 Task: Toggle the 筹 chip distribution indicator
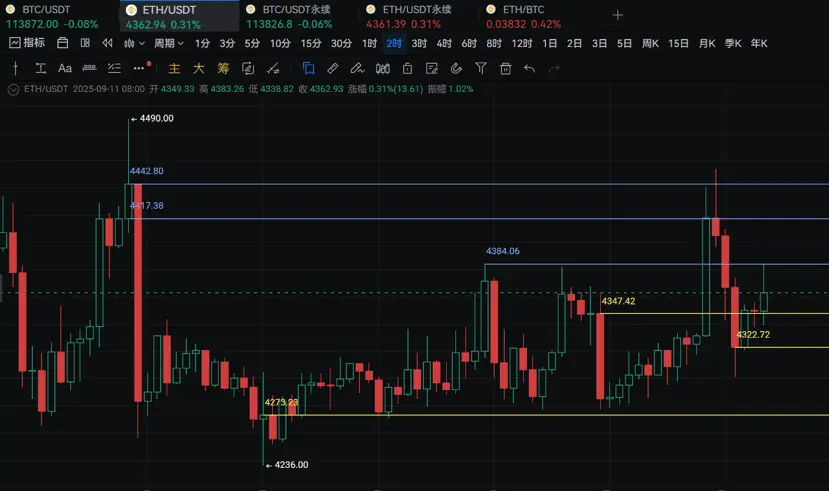[x=223, y=68]
